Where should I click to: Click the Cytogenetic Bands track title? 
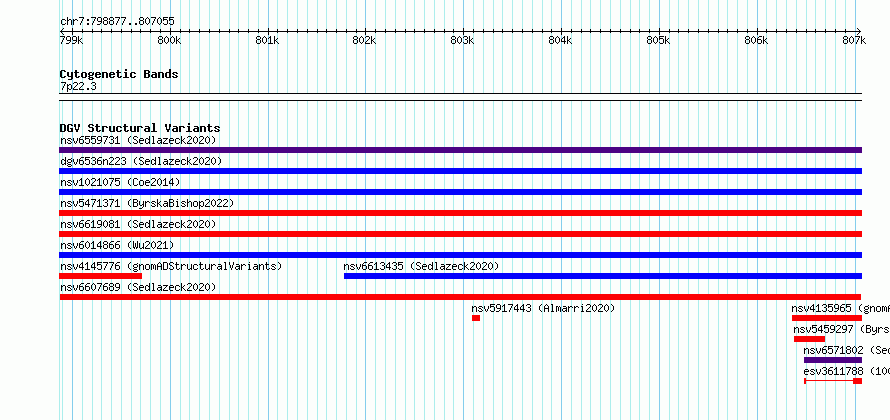119,74
